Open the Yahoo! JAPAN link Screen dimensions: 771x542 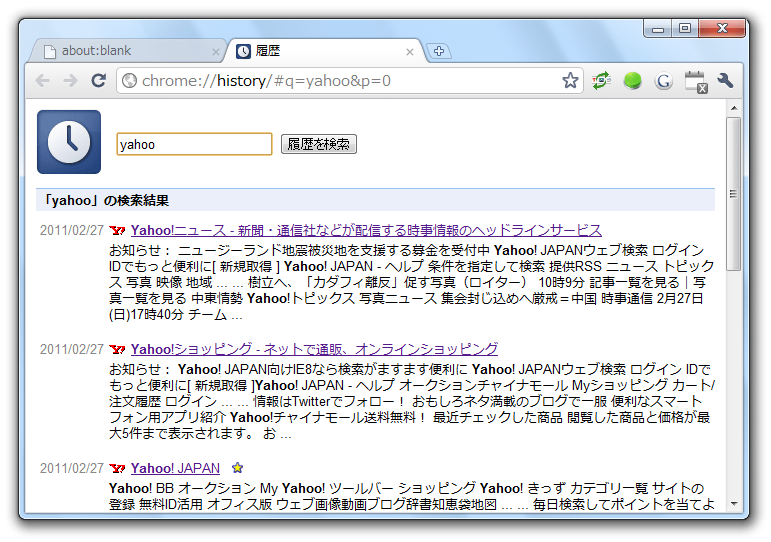[175, 468]
